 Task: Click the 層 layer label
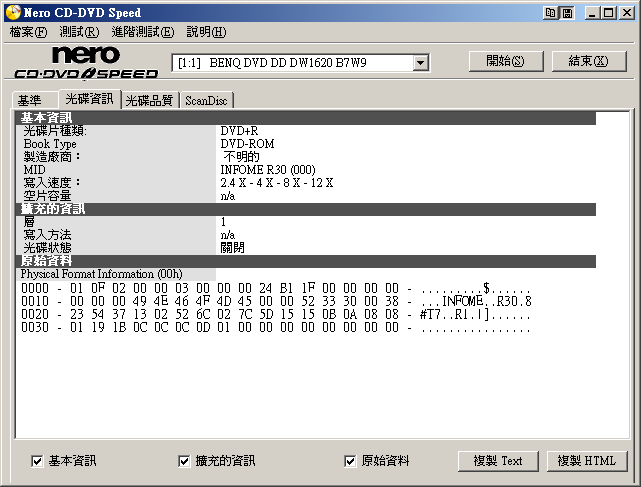(x=29, y=222)
